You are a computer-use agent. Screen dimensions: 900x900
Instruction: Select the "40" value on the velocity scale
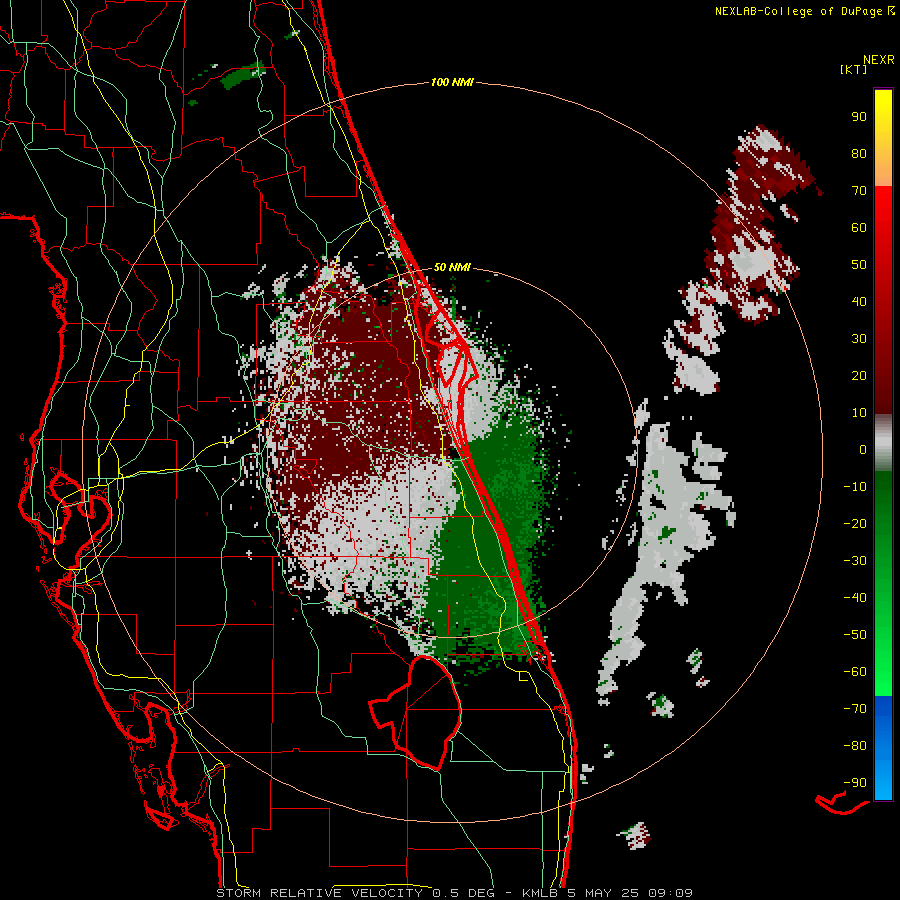pyautogui.click(x=859, y=302)
